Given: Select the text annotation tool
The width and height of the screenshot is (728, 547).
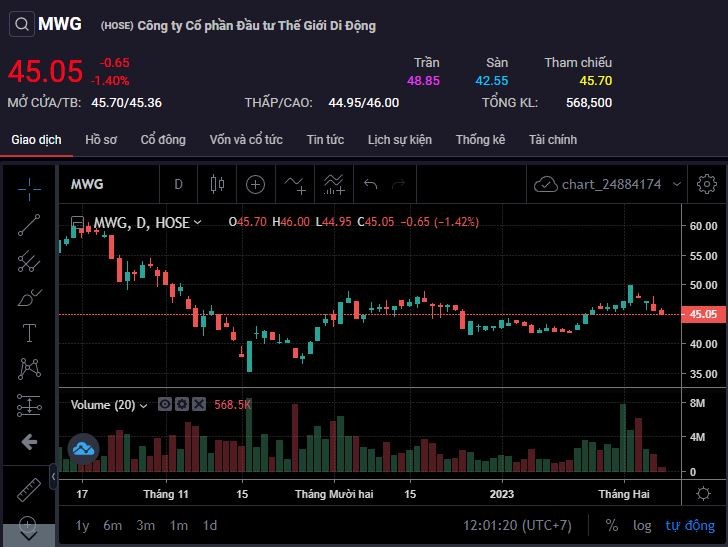Looking at the screenshot, I should tap(29, 332).
